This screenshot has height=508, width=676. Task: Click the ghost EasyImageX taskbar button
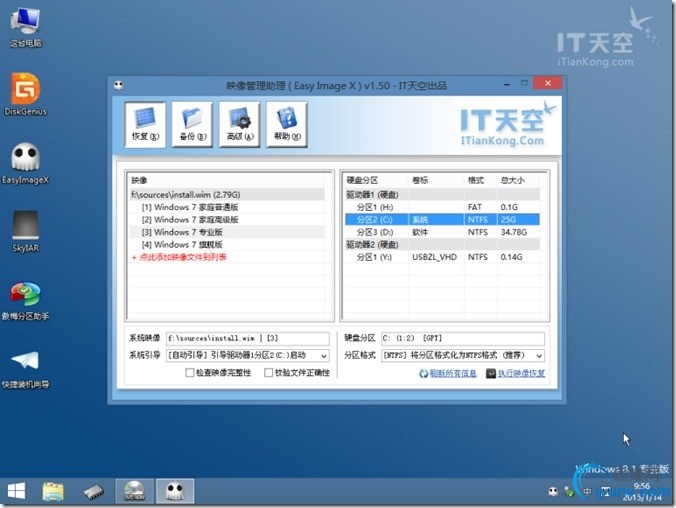coord(175,491)
